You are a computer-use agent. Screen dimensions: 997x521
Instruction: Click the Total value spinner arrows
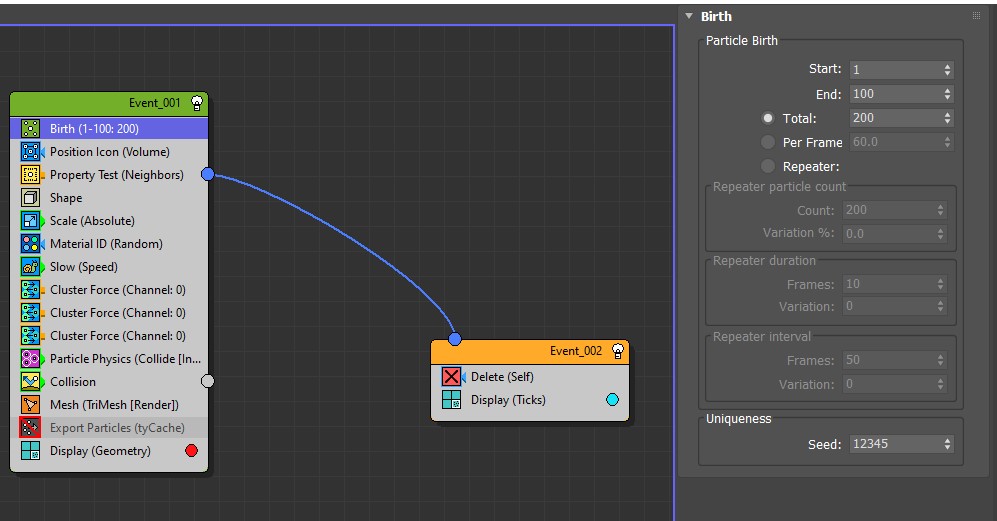coord(947,118)
